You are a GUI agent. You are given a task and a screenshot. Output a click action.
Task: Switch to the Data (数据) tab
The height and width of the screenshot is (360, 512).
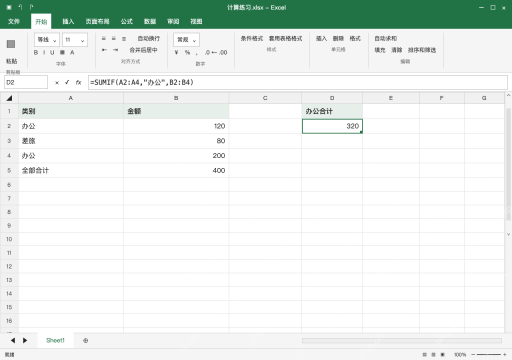click(x=150, y=21)
